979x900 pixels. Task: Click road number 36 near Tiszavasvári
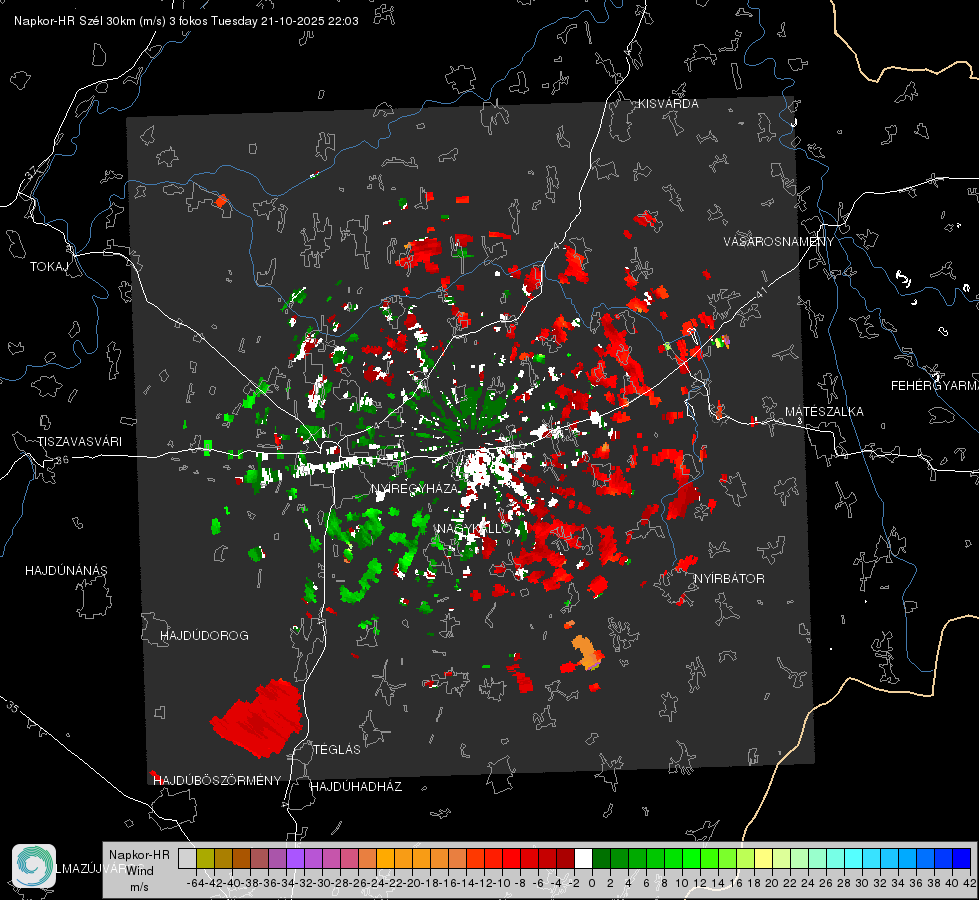click(x=62, y=460)
